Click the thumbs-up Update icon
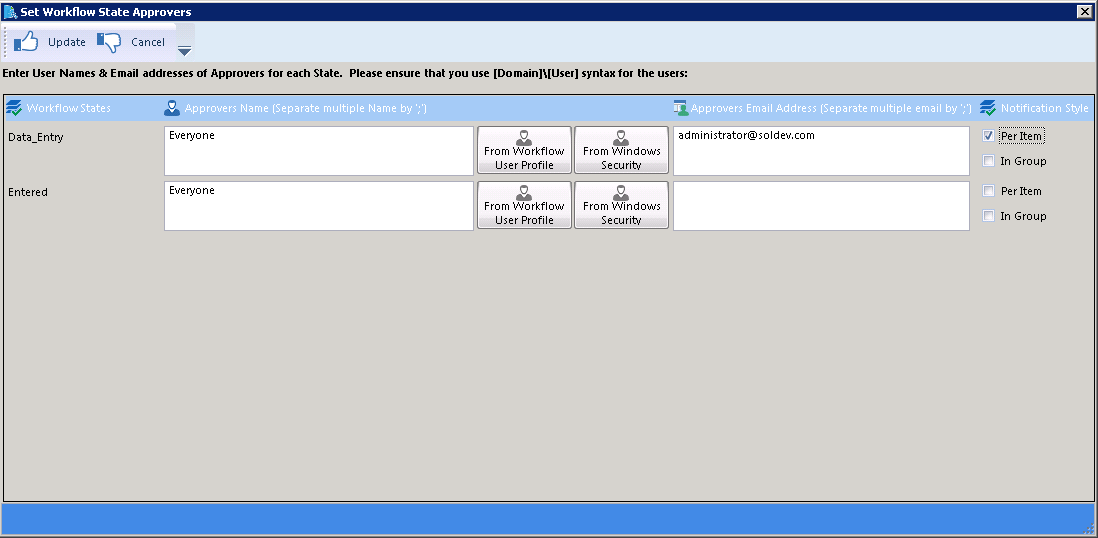 pos(26,42)
